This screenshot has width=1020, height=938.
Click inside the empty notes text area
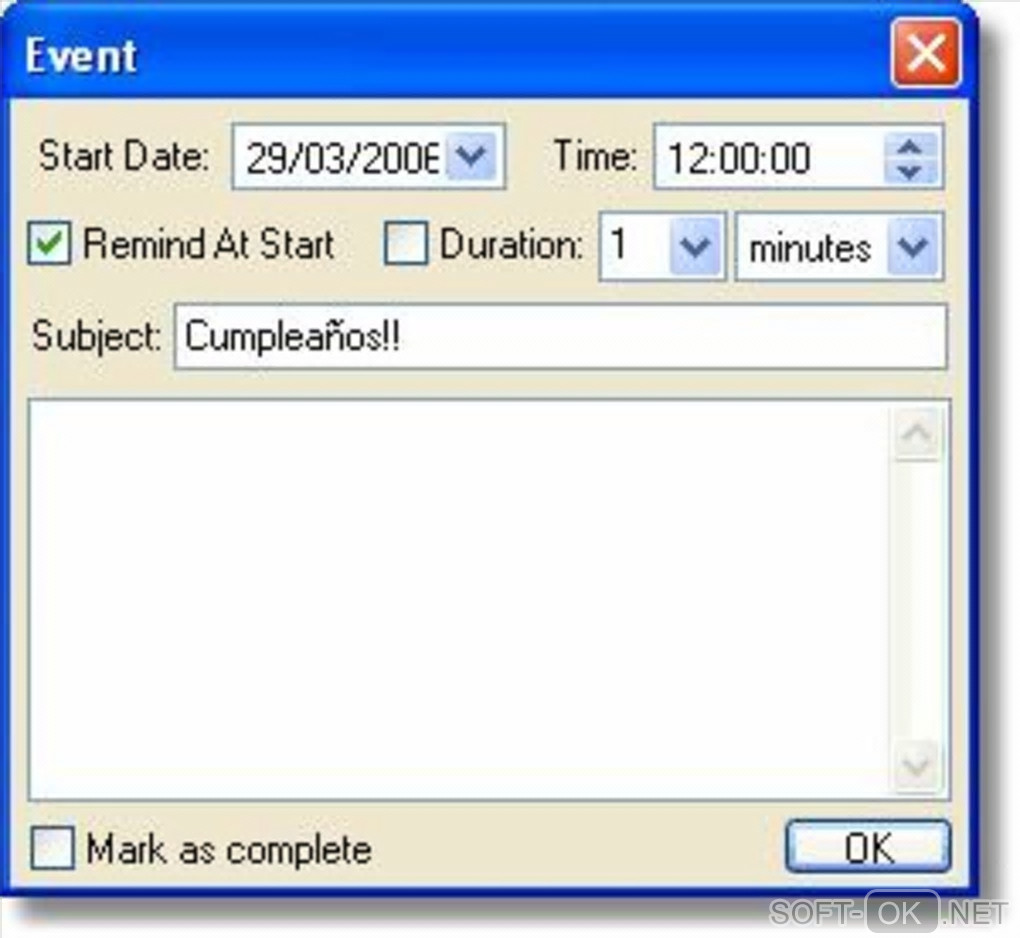tap(460, 600)
